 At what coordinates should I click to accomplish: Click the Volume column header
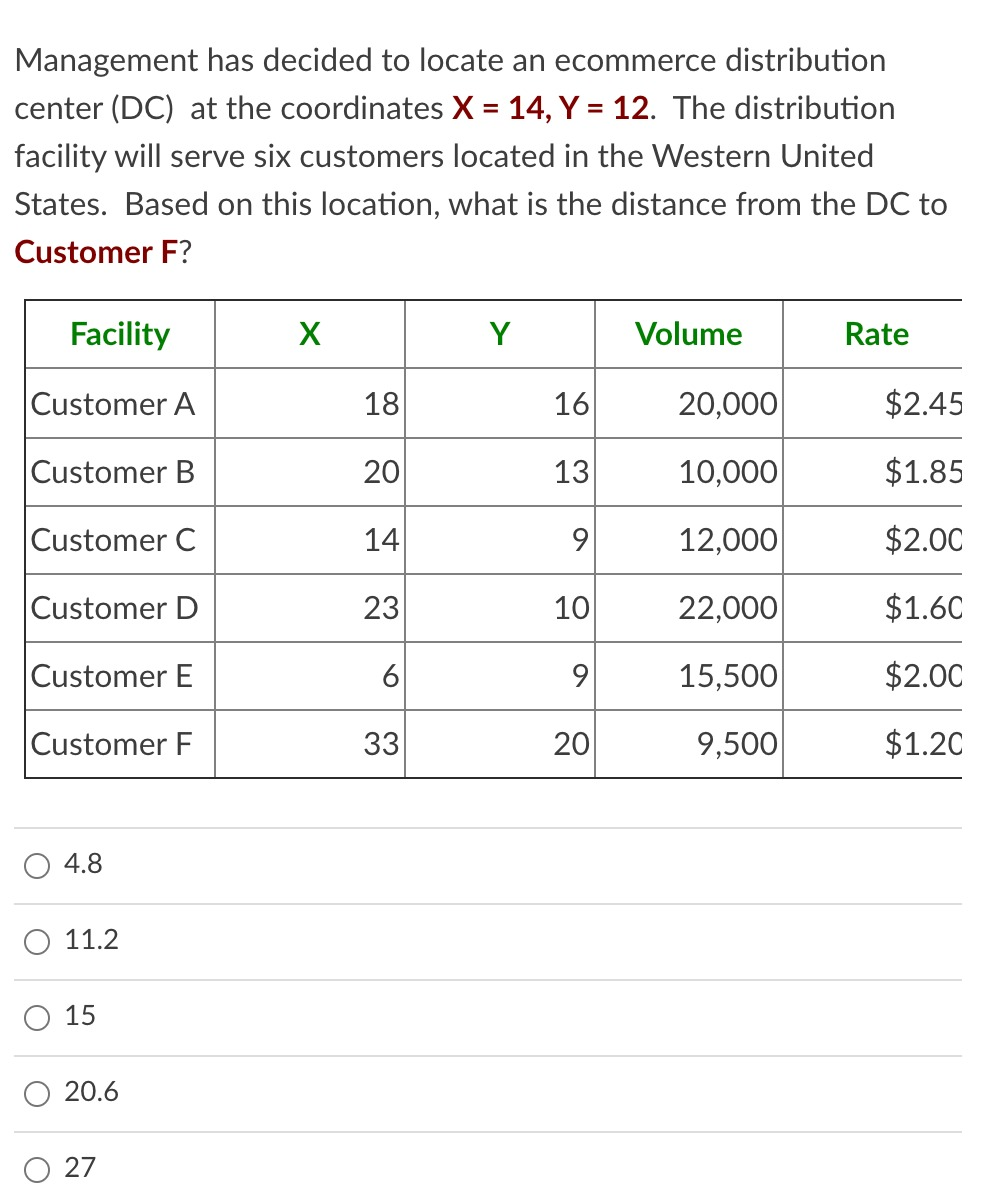(x=689, y=334)
